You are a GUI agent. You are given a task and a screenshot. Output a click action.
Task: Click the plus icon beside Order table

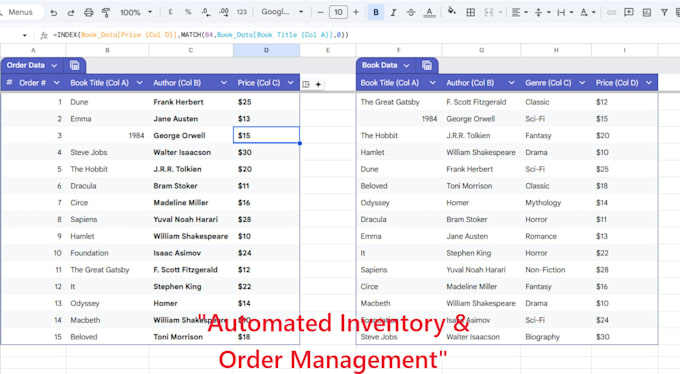click(x=318, y=84)
